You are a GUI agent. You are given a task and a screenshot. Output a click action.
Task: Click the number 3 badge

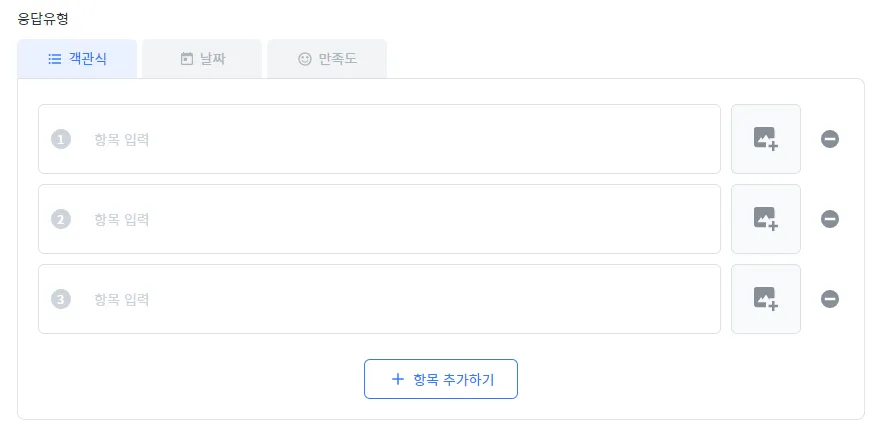(61, 299)
